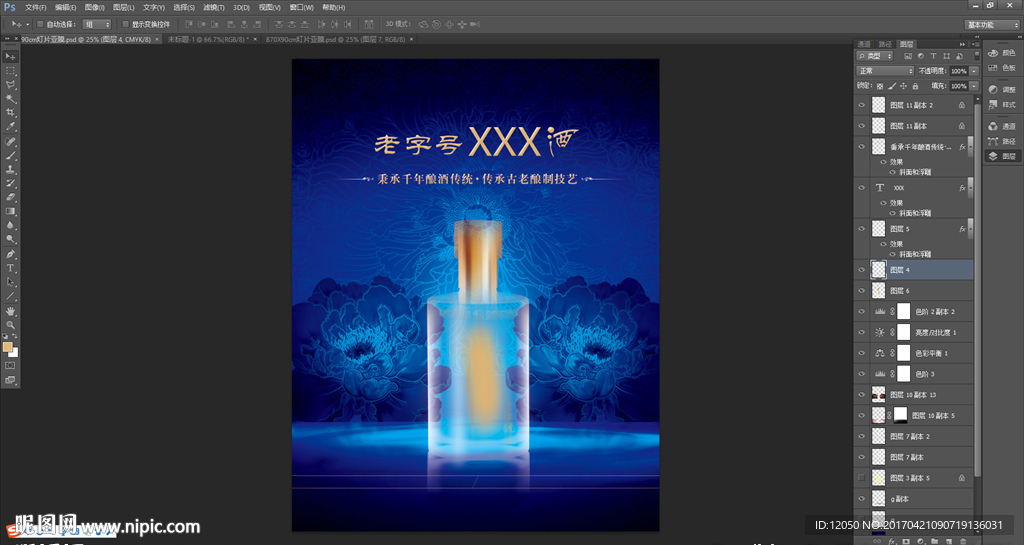The image size is (1024, 545).
Task: Switch to the 路径 tab in layers panel
Action: coord(885,44)
